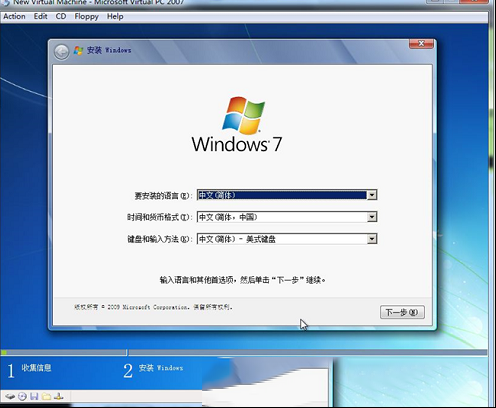
Task: Click the CD drive status icon
Action: click(22, 396)
